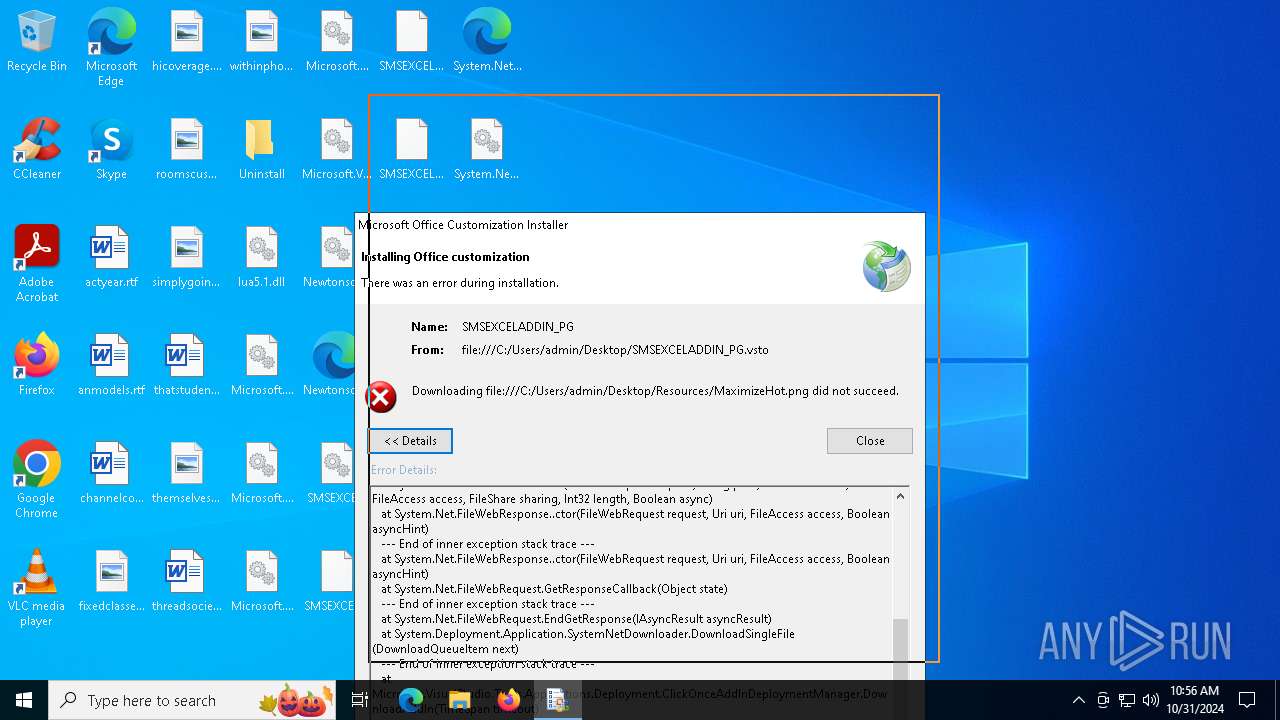Show hidden tray icons chevron
The width and height of the screenshot is (1280, 720).
tap(1078, 700)
